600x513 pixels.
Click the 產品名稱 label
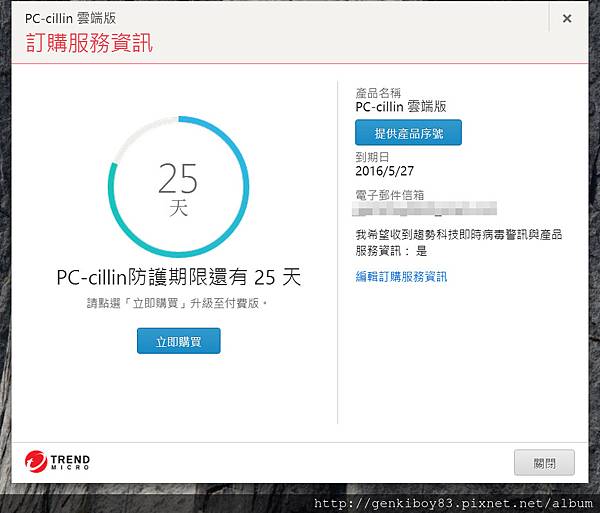click(x=378, y=93)
